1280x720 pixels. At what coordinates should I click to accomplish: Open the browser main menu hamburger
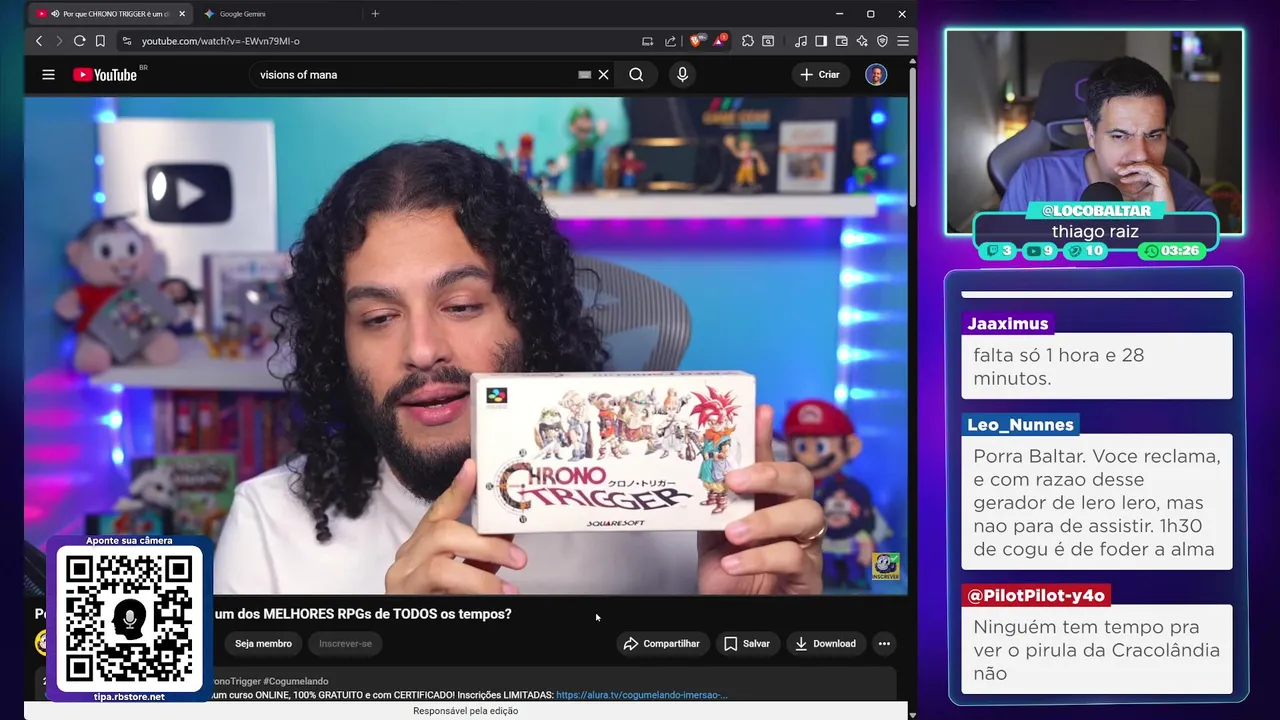903,41
